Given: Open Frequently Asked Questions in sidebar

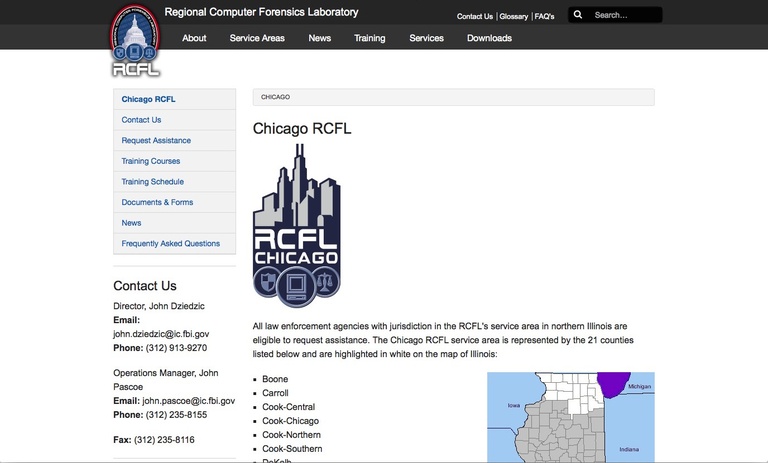Looking at the screenshot, I should pos(174,243).
